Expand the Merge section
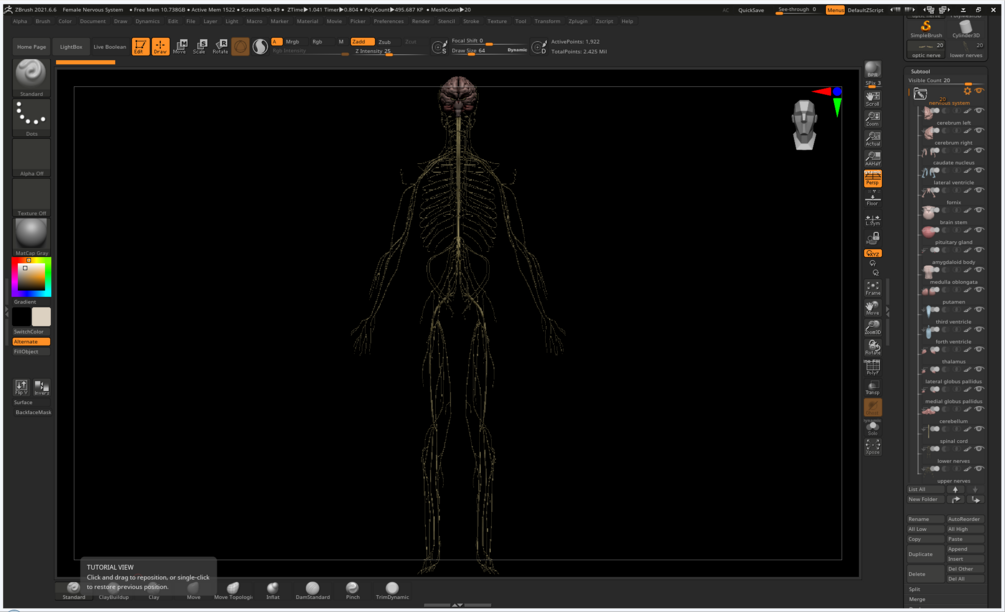 tap(917, 599)
